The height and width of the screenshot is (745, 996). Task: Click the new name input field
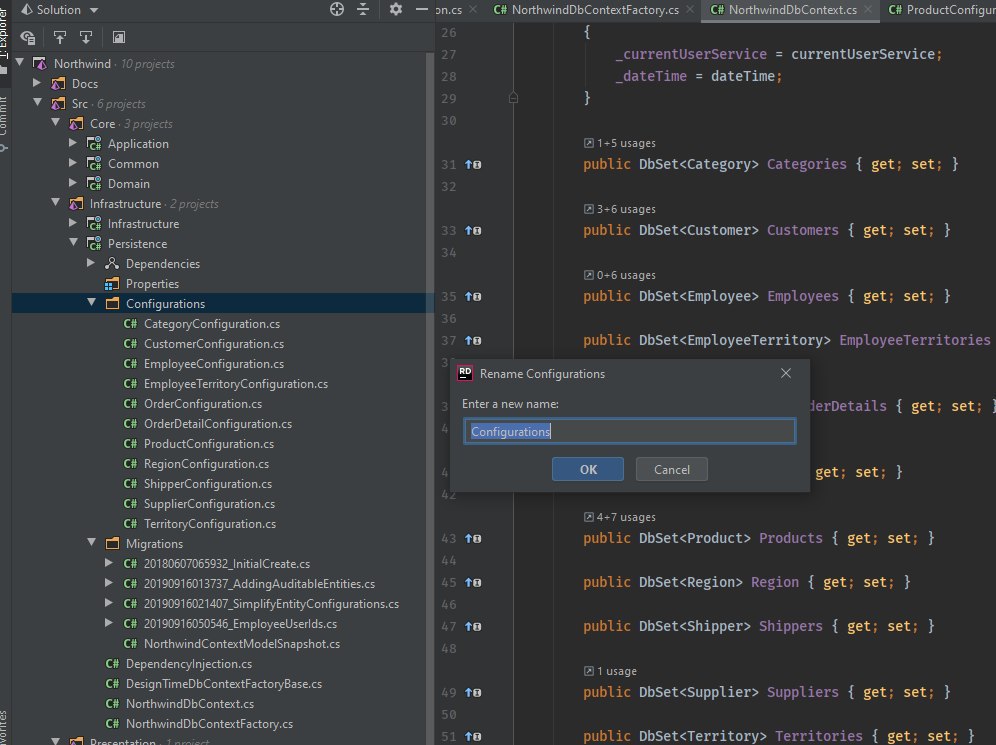point(629,431)
